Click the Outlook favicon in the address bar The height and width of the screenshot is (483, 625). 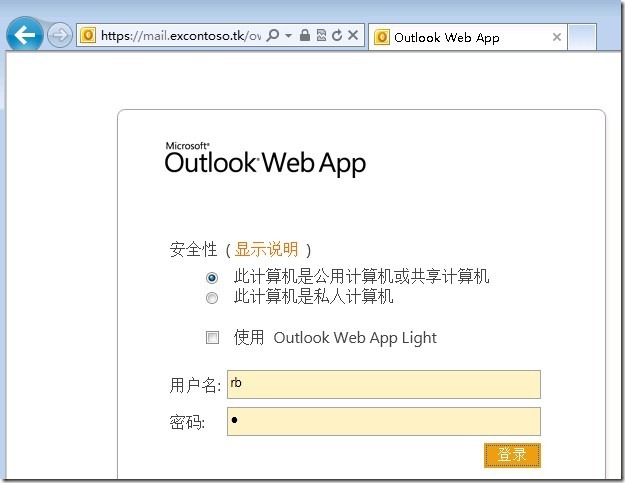(x=88, y=36)
